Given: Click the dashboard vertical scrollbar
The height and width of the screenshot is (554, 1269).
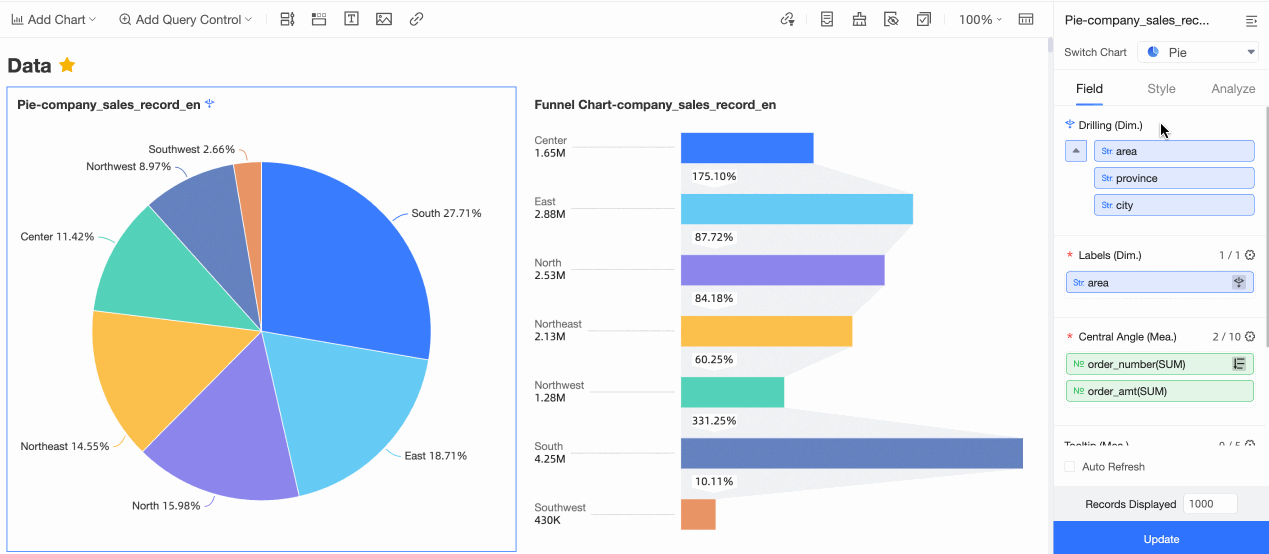Looking at the screenshot, I should pos(1048,45).
